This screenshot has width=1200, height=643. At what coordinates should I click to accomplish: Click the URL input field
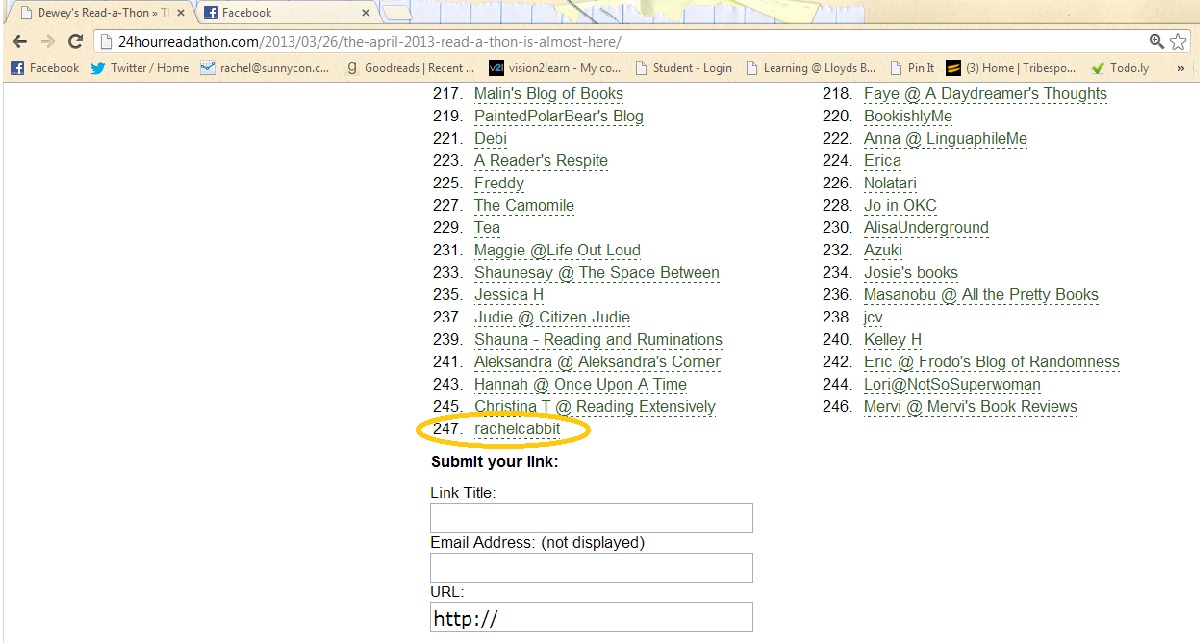point(591,617)
